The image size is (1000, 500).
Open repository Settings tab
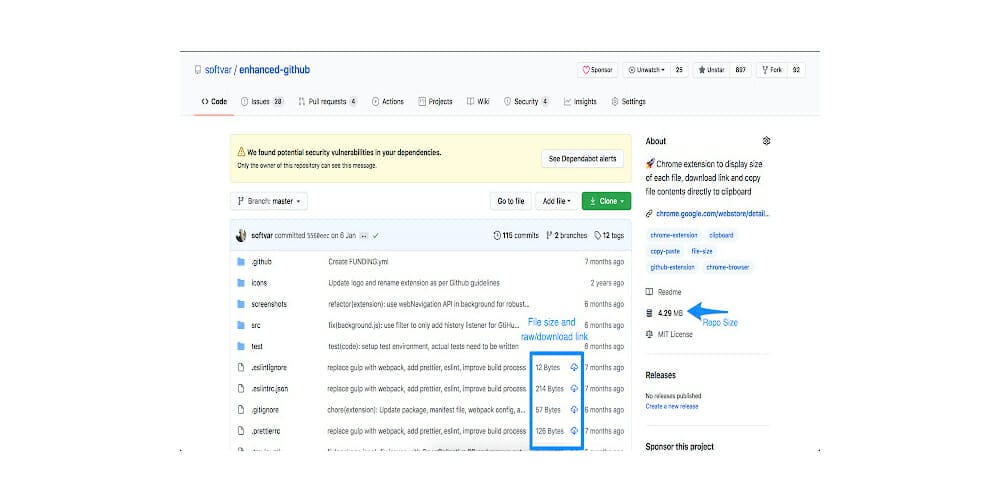[x=628, y=101]
